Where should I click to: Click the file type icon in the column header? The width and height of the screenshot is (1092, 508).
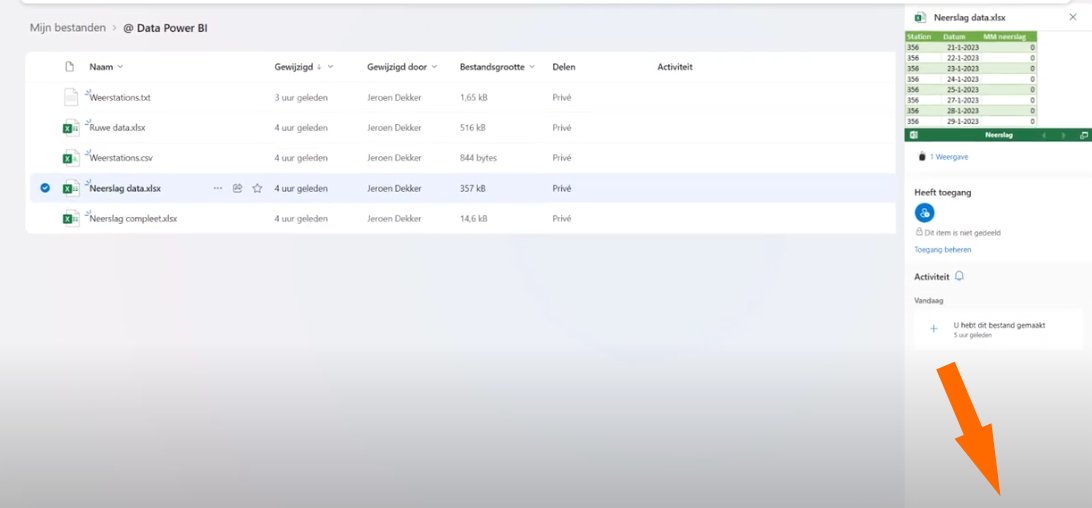[70, 67]
